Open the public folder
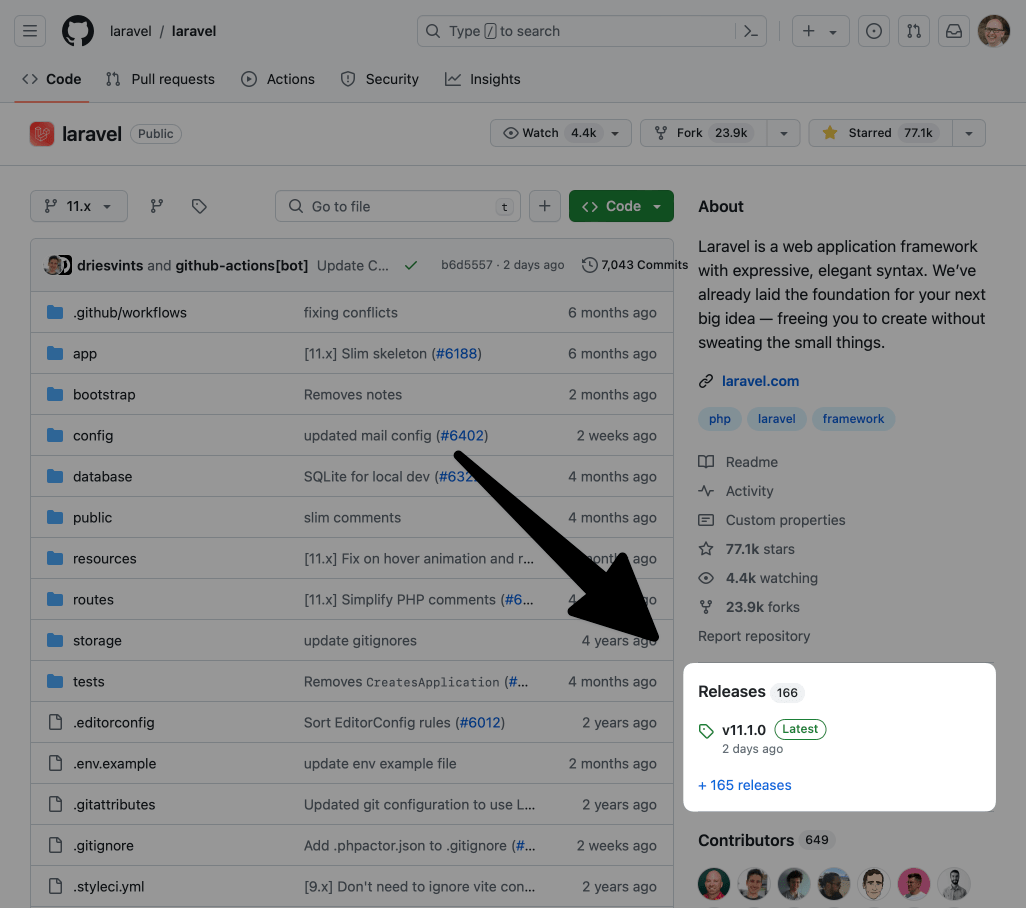 (x=92, y=517)
